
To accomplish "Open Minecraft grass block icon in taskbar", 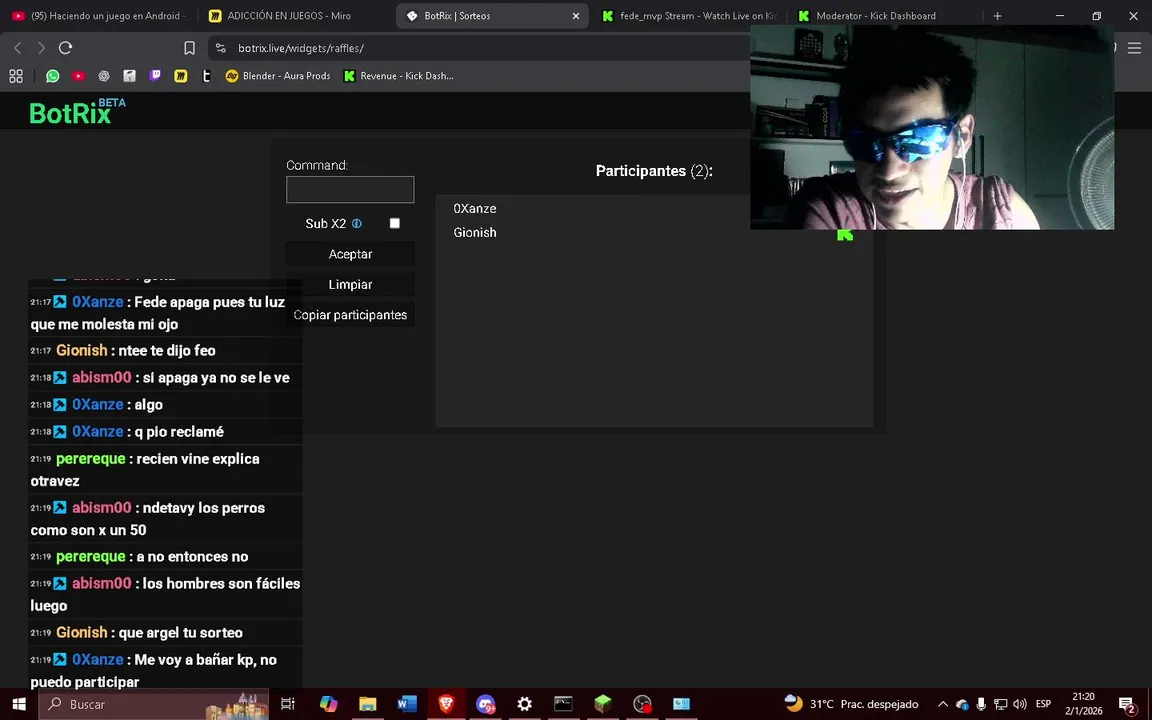I will click(x=603, y=704).
